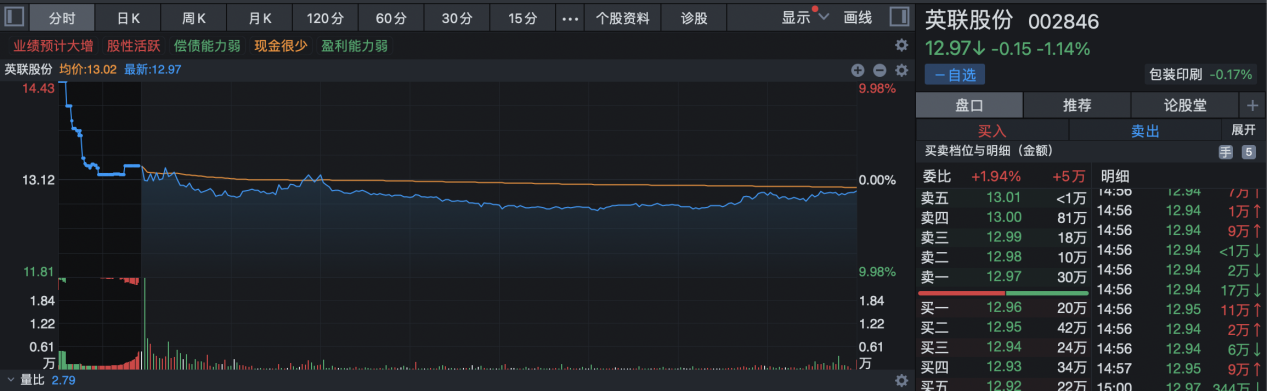This screenshot has width=1267, height=391.
Task: Expand order book with 展开
Action: (x=1242, y=131)
